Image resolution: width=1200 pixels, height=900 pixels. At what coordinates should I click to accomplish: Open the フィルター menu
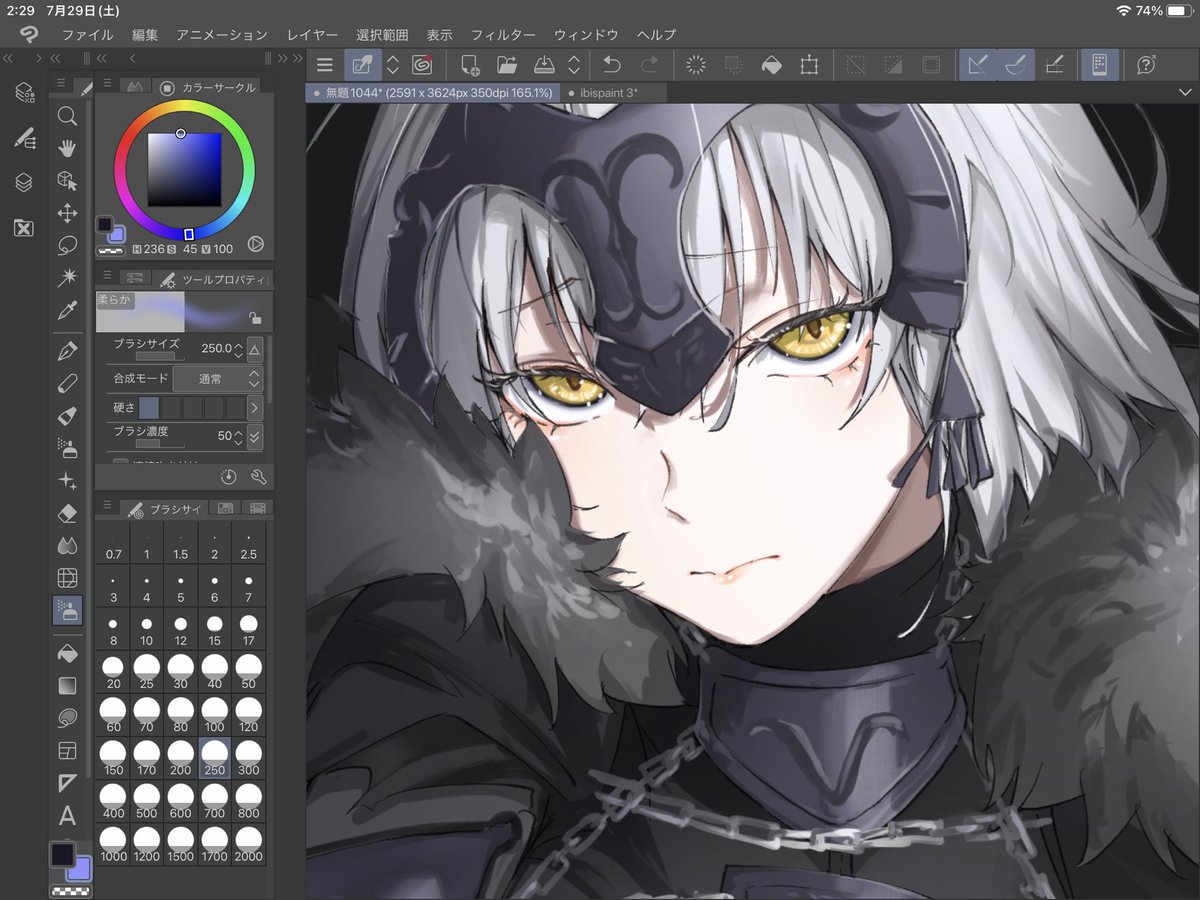click(503, 35)
